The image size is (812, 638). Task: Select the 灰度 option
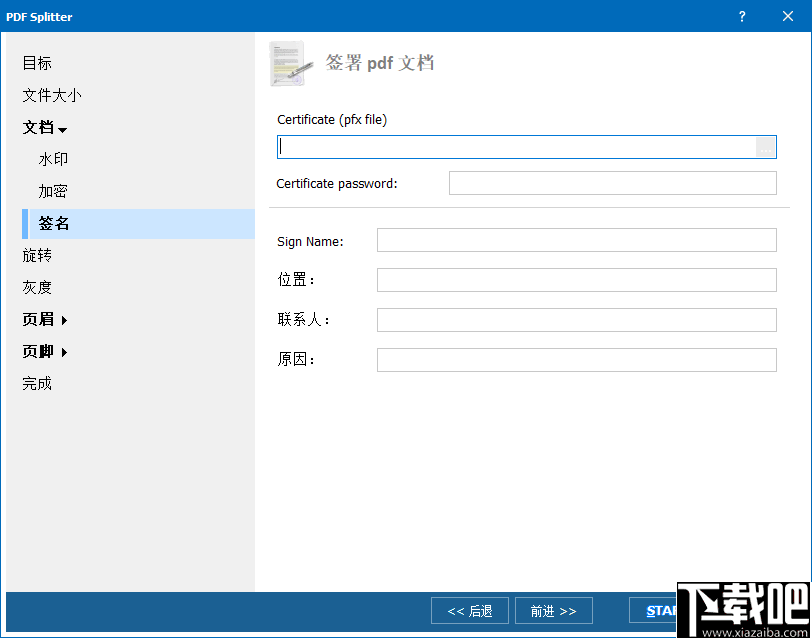click(37, 287)
